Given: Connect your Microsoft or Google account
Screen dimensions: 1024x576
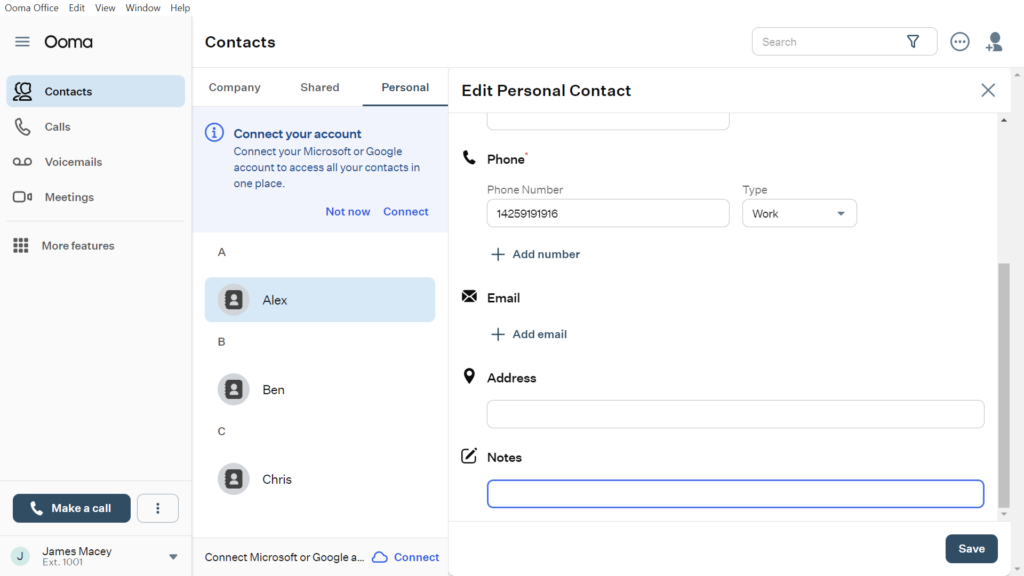Looking at the screenshot, I should [x=405, y=211].
